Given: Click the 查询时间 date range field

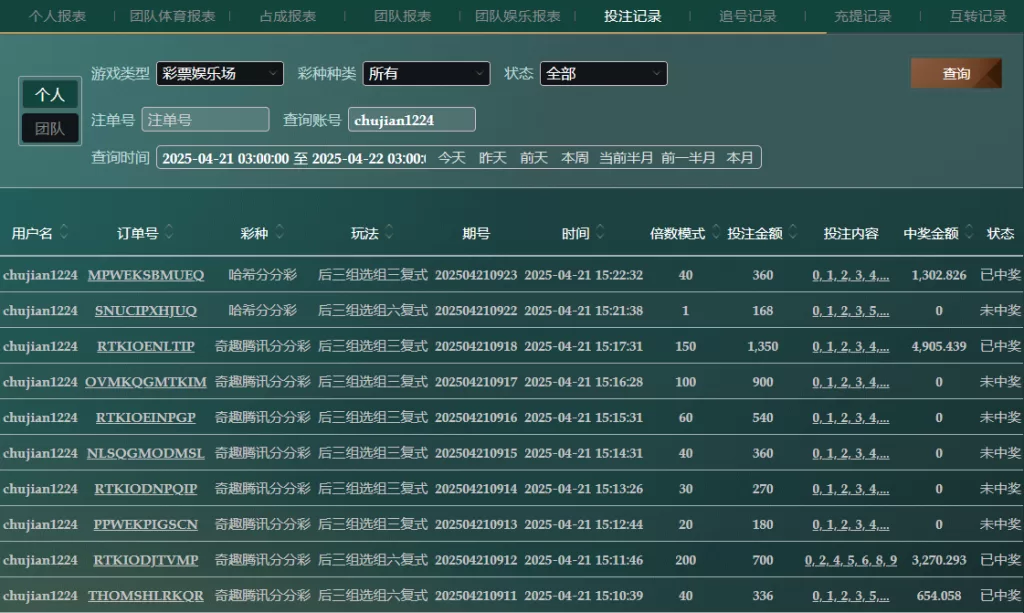Looking at the screenshot, I should 293,158.
